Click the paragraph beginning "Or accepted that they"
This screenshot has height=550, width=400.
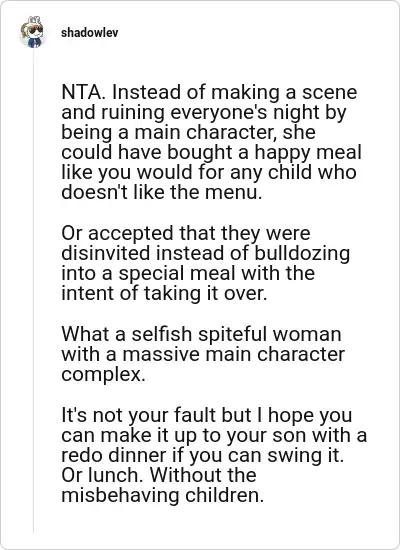(206, 263)
